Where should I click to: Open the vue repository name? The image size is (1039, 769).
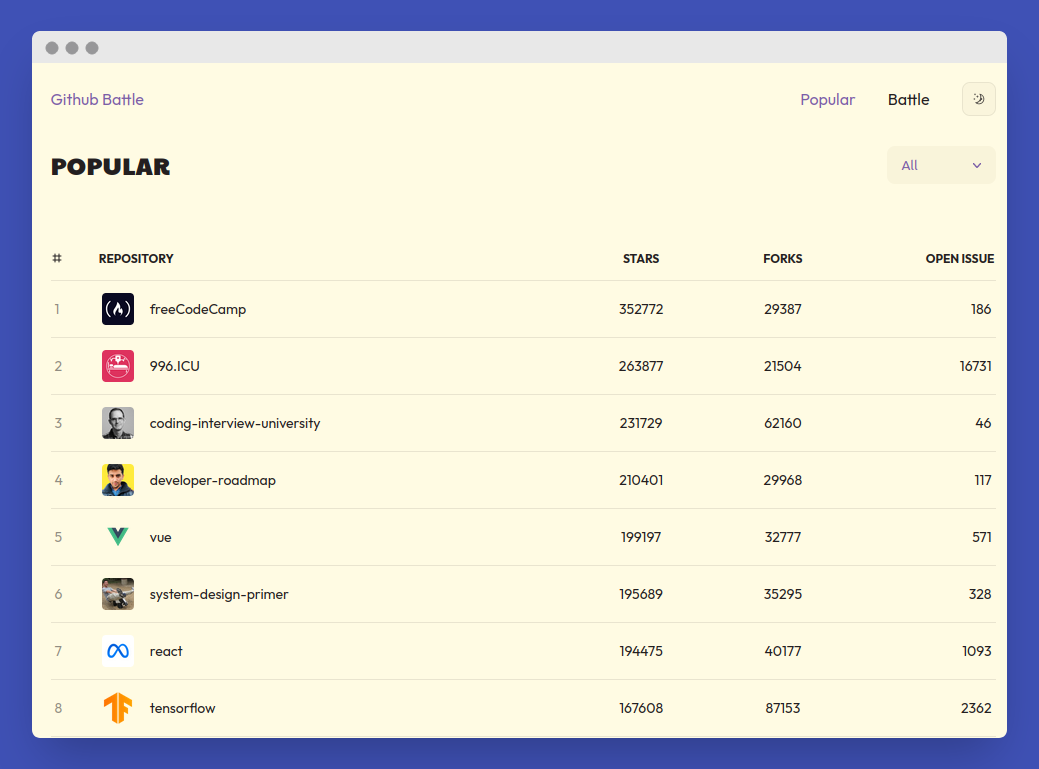(160, 537)
